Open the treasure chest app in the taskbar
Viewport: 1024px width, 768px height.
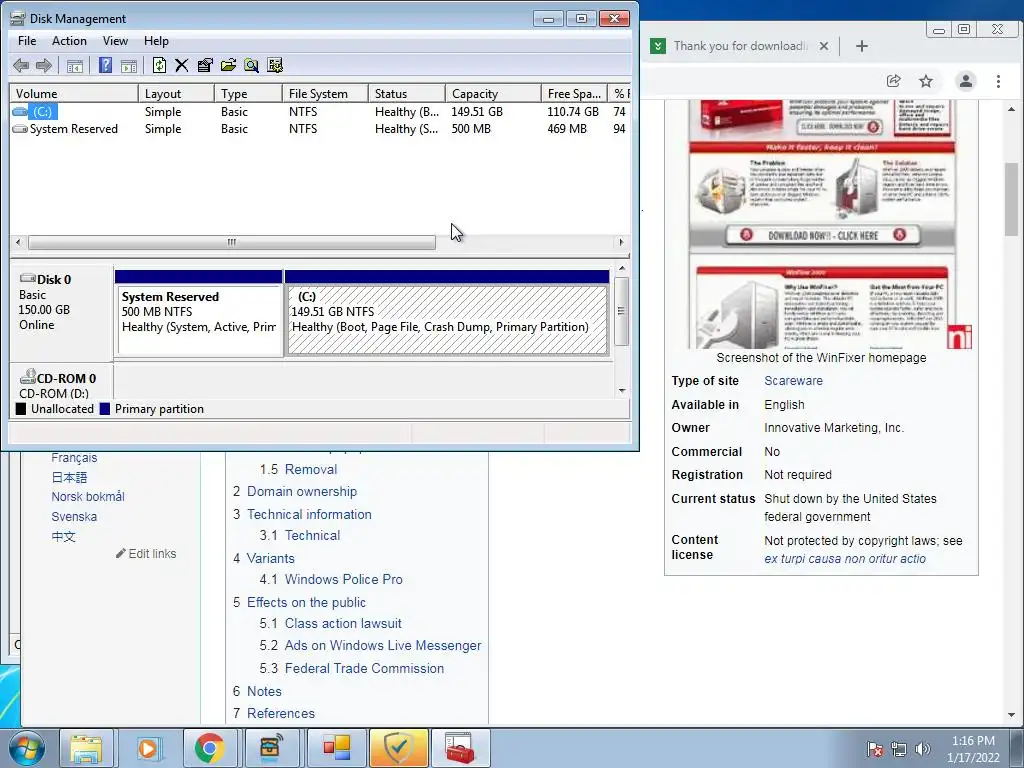[270, 748]
